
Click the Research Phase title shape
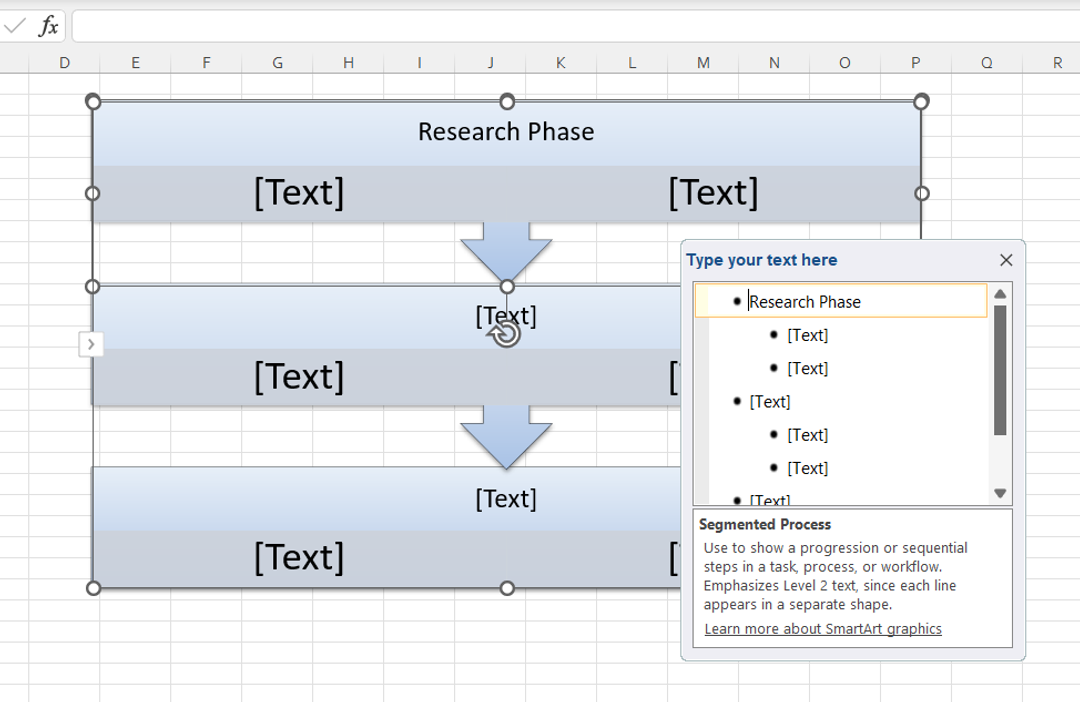[508, 131]
